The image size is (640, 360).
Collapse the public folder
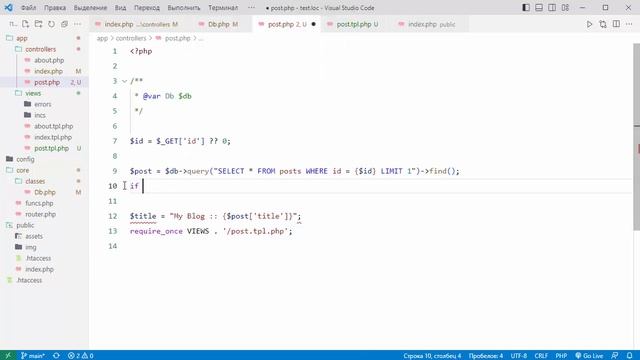[x=25, y=225]
